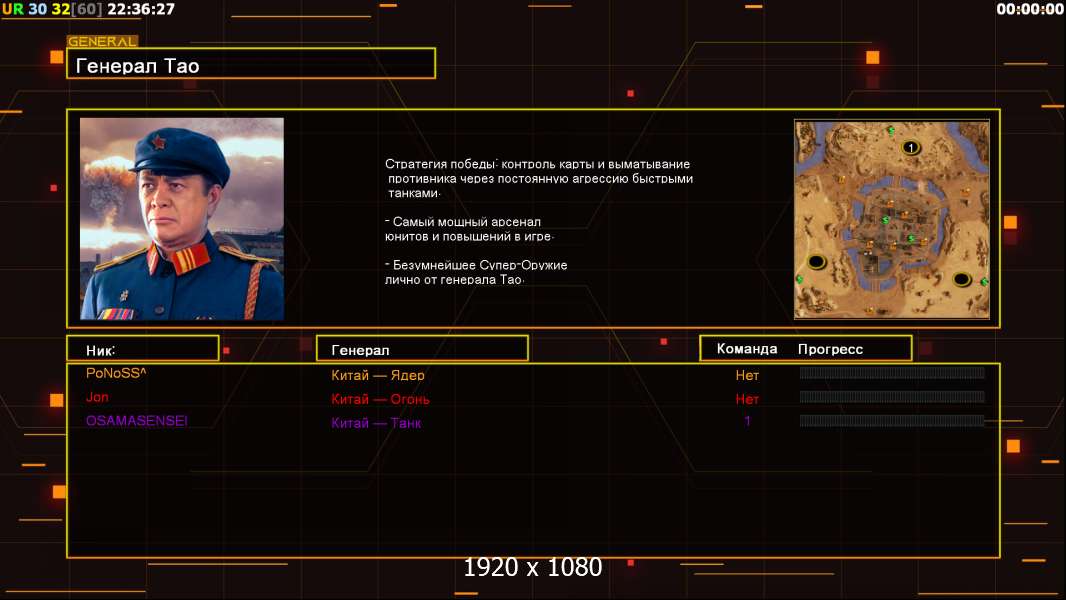This screenshot has width=1066, height=600.
Task: Click the loading progress bar for OSAMASENSEI
Action: click(x=891, y=421)
